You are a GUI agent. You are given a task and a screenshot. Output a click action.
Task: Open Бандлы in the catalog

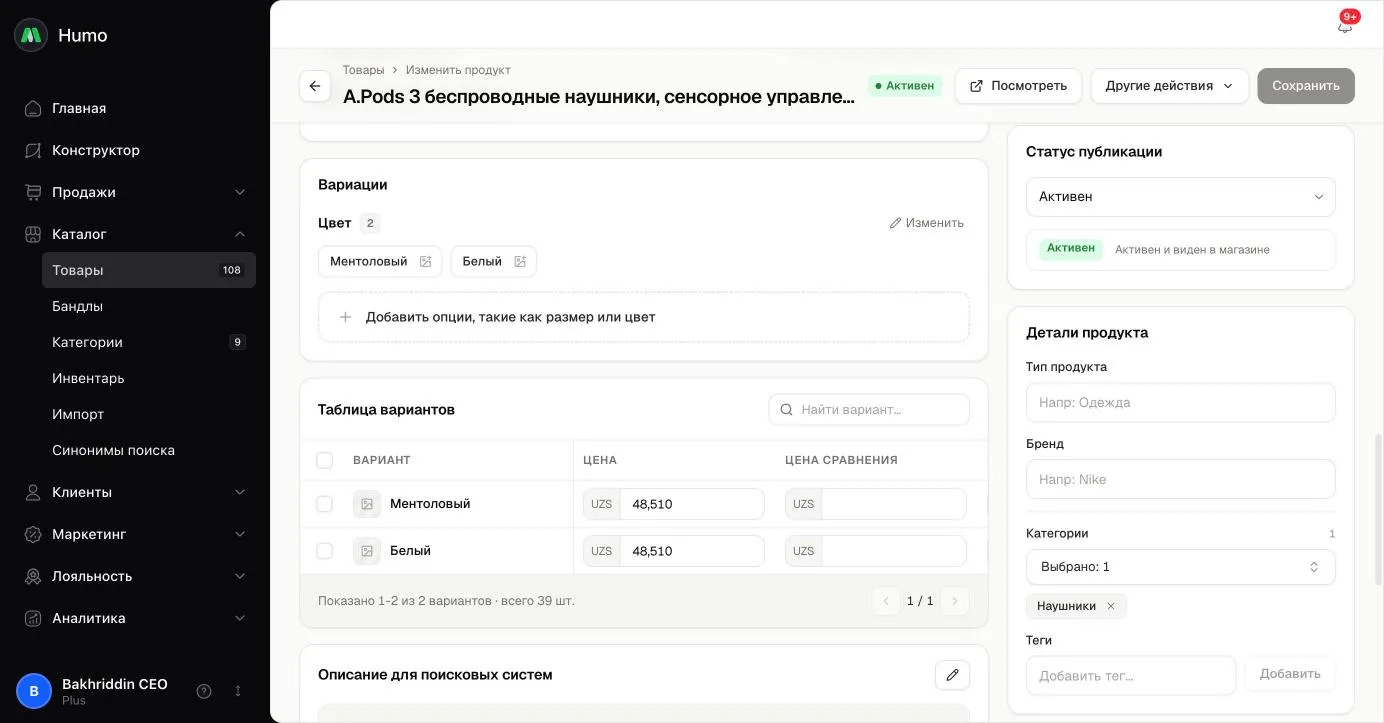click(149, 306)
